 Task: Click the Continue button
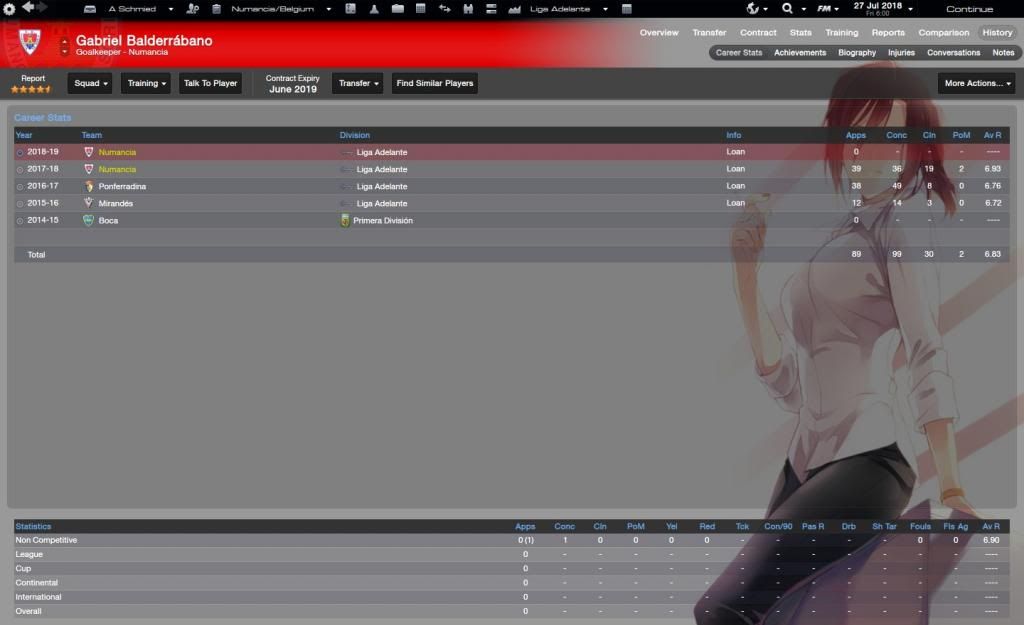point(969,9)
